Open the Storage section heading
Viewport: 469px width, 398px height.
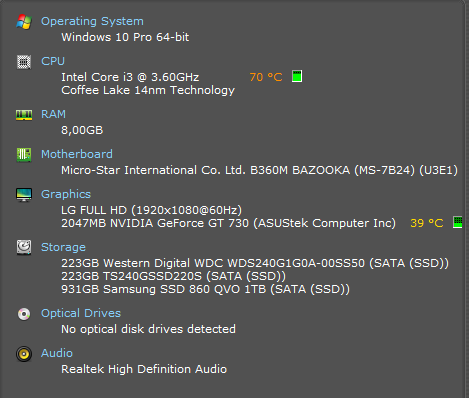coord(63,247)
